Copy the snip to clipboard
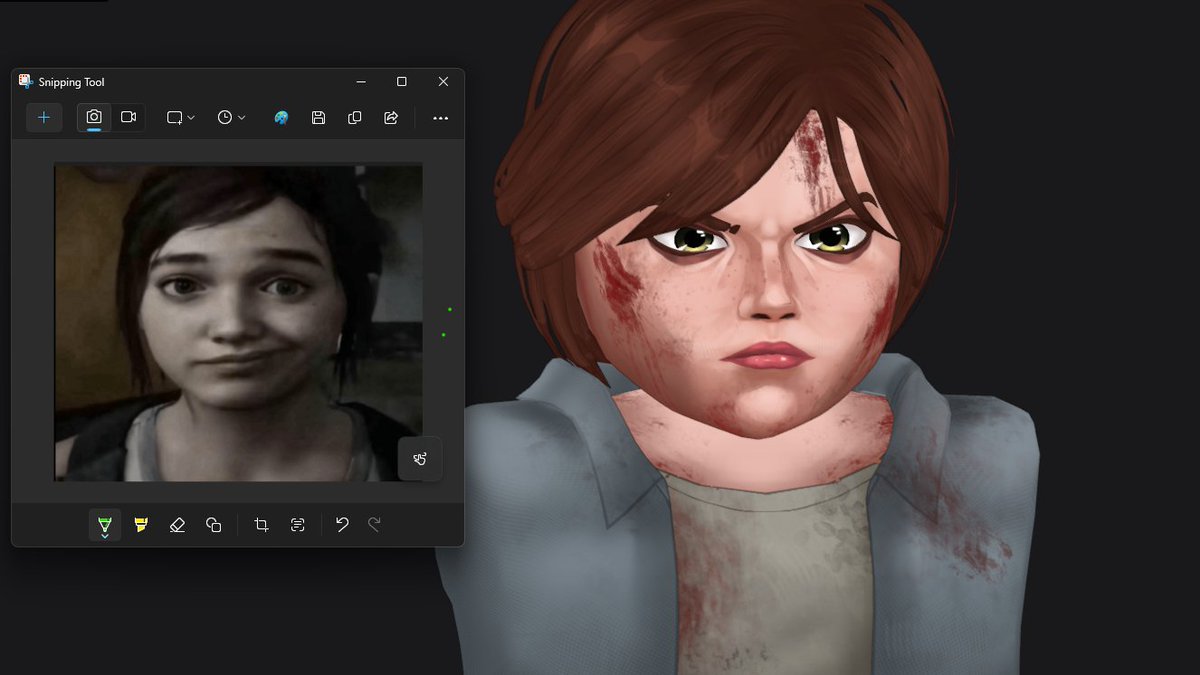Image resolution: width=1200 pixels, height=675 pixels. click(354, 118)
